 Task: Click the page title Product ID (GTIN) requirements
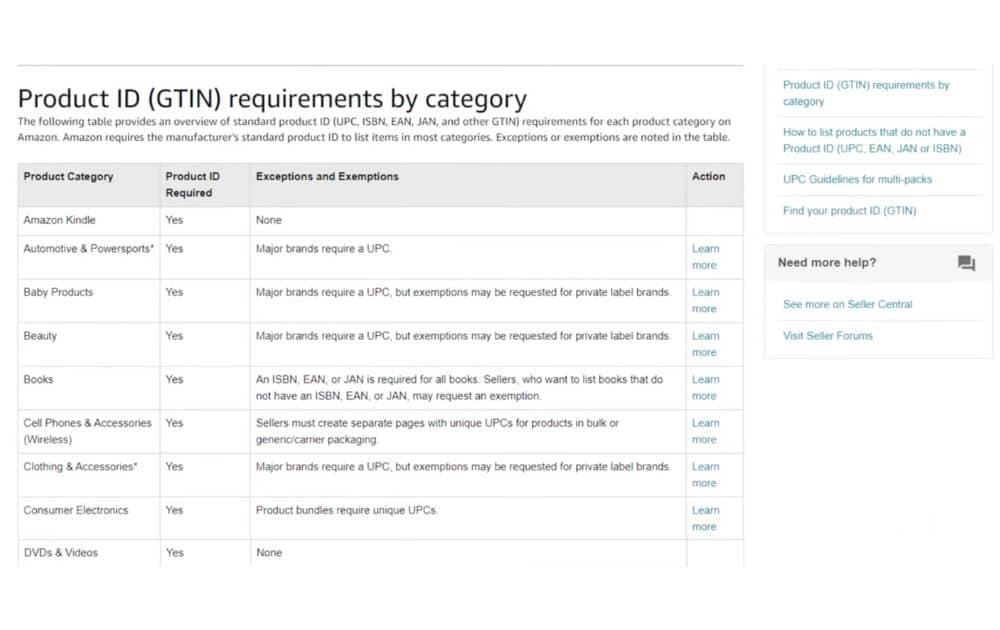pyautogui.click(x=272, y=99)
